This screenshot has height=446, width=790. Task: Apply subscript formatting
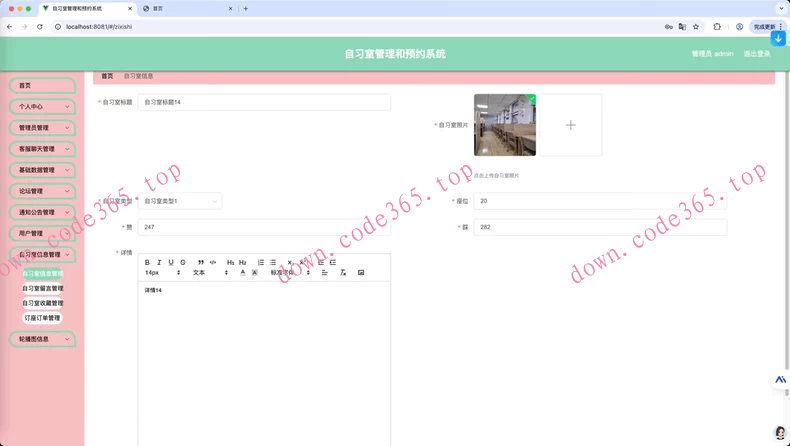pos(290,262)
